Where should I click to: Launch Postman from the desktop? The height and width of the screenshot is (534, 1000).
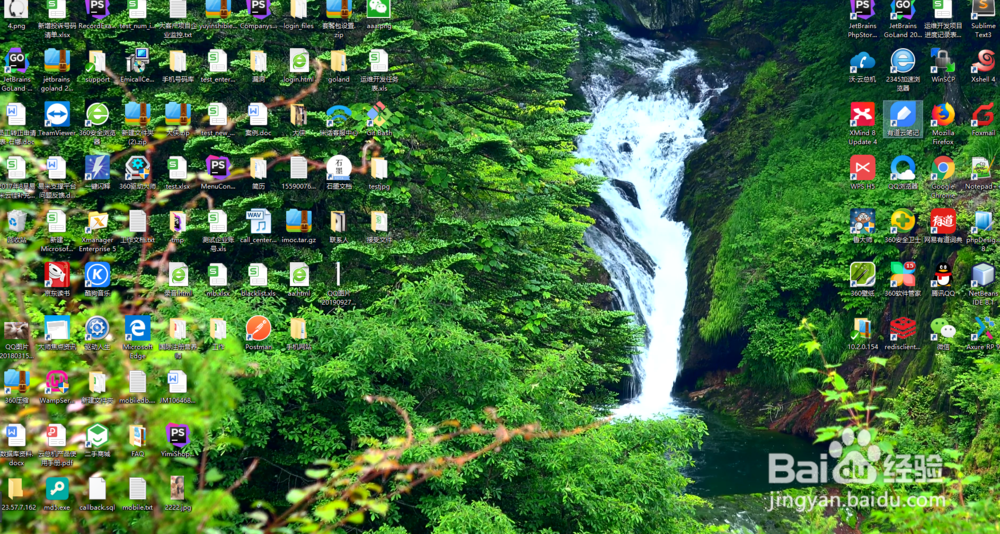(x=258, y=328)
